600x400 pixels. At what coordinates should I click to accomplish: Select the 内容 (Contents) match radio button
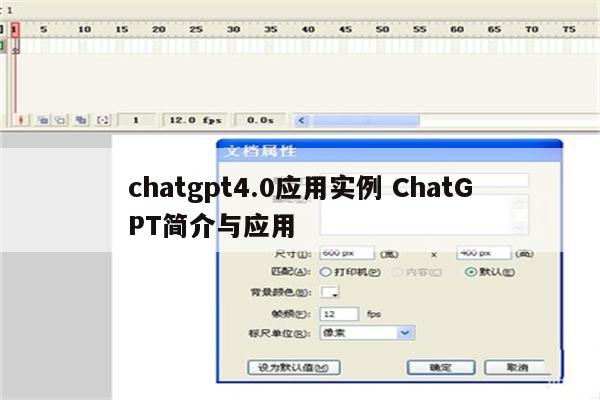(x=397, y=272)
